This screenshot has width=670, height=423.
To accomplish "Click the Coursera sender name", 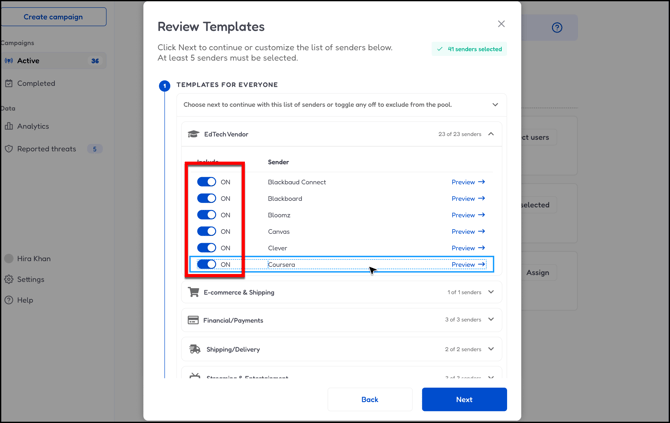I will (281, 264).
